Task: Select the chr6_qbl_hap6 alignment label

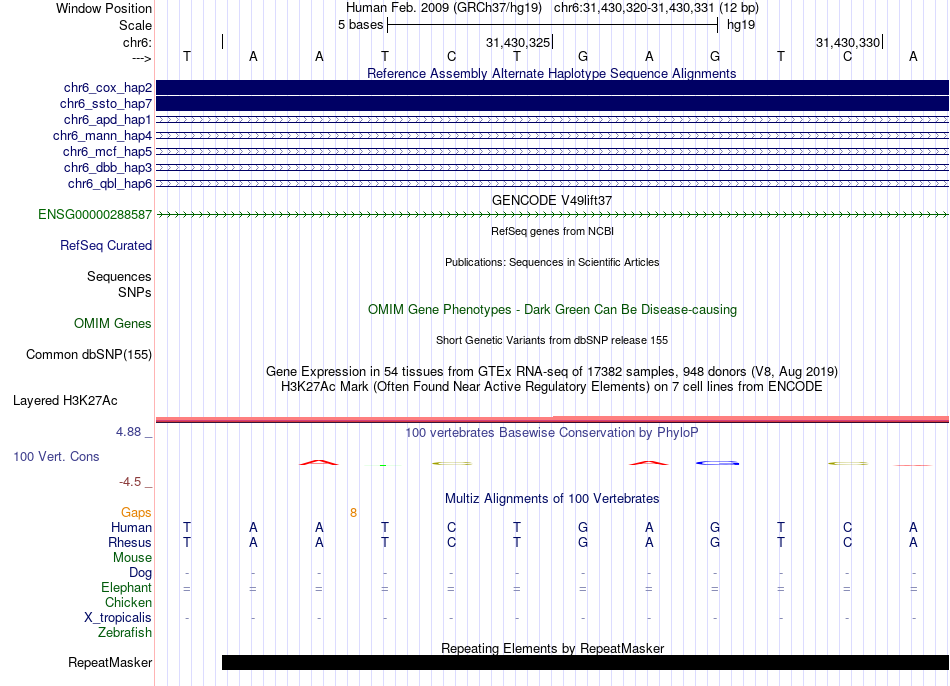Action: [110, 184]
